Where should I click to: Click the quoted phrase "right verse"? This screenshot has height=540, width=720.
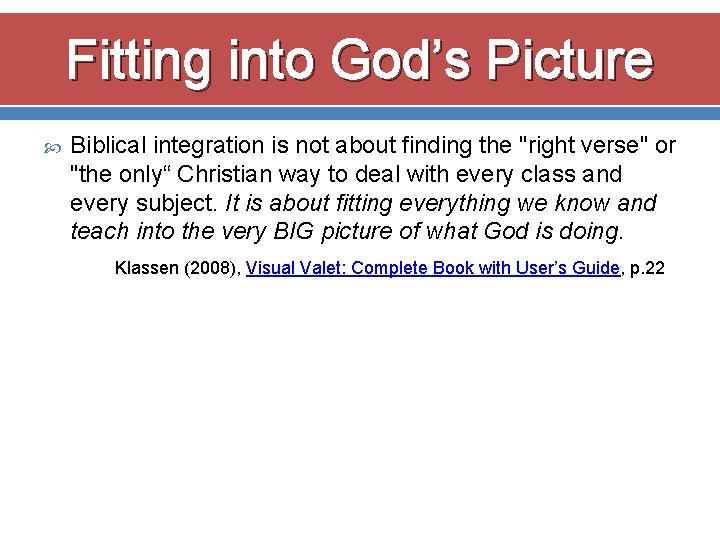[x=584, y=146]
